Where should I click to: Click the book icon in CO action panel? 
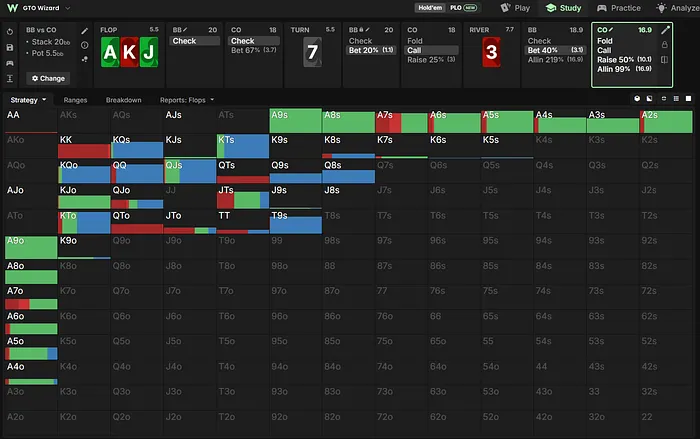click(664, 60)
